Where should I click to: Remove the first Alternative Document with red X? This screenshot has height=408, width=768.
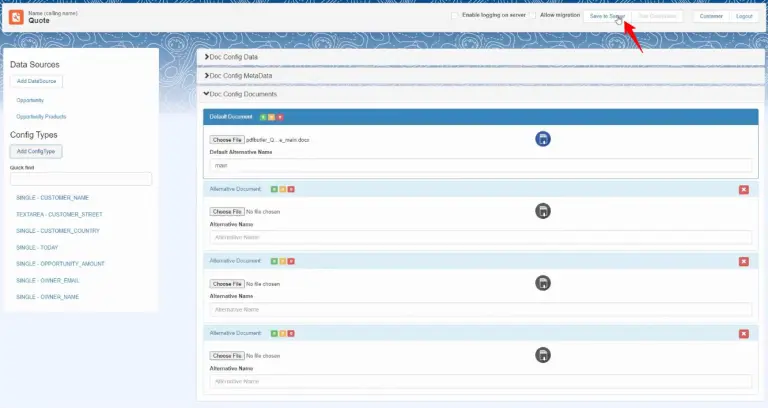tap(744, 190)
